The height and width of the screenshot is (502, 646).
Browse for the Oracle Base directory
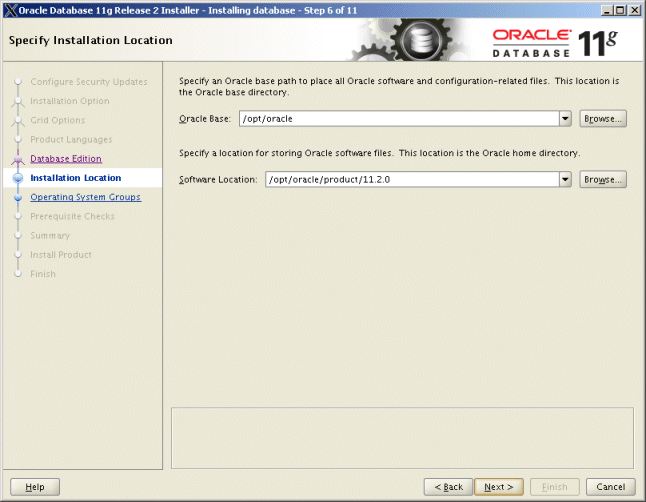(x=603, y=119)
